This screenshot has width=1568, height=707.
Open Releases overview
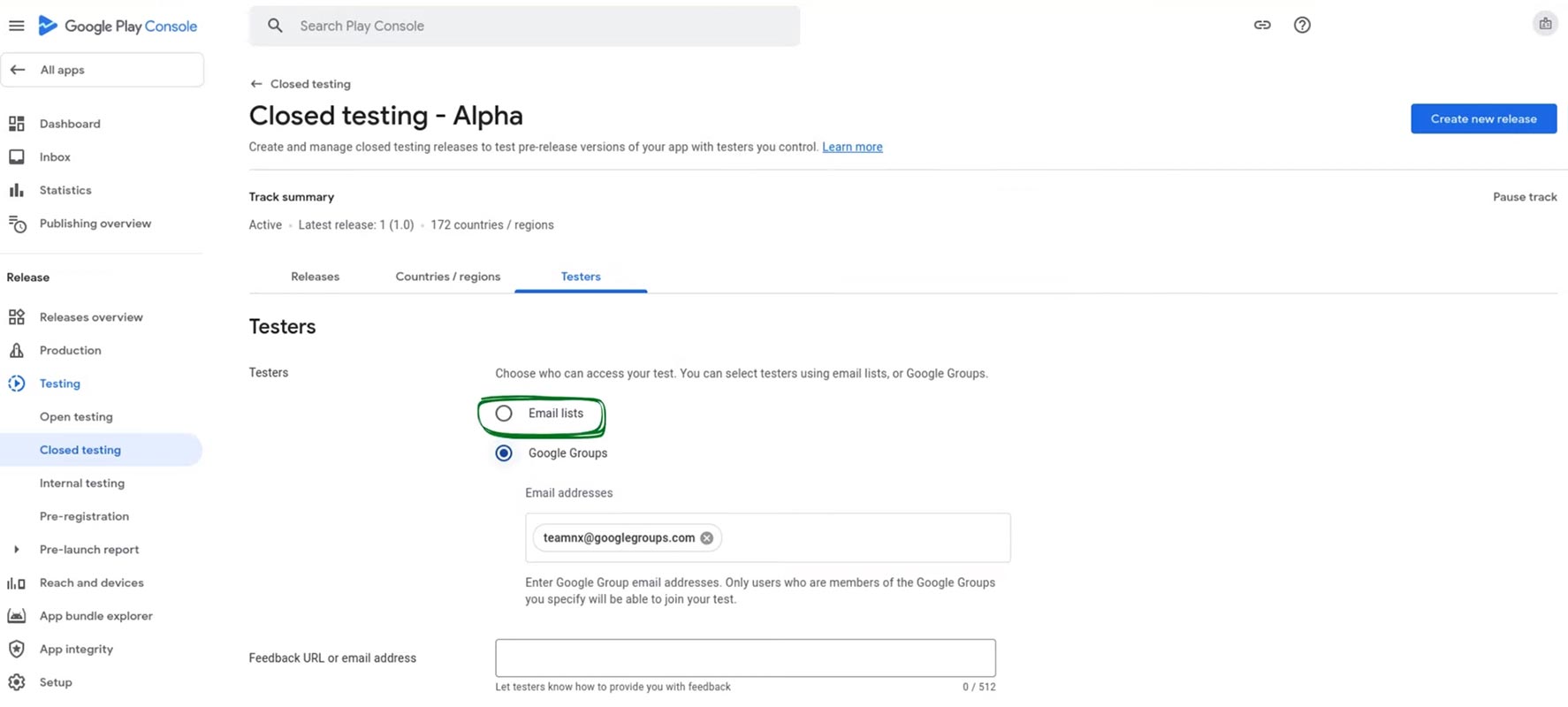(91, 317)
